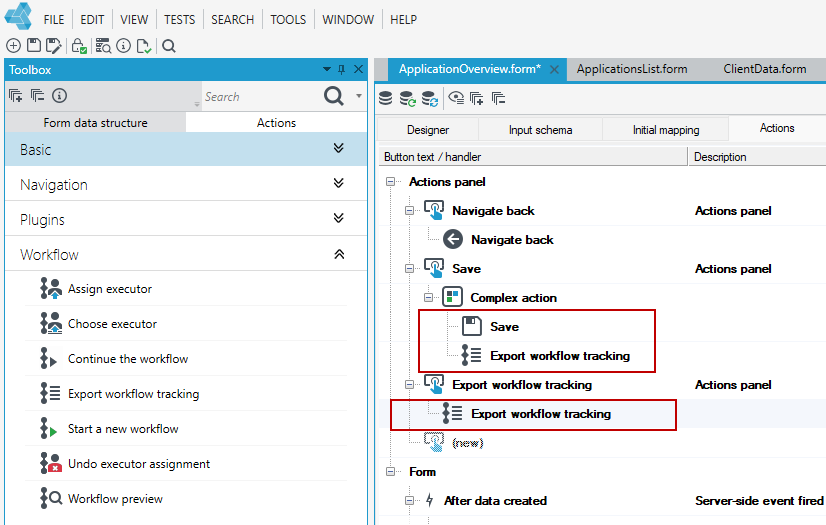The image size is (826, 525).
Task: Click the search-in-list toolbar icon
Action: [103, 46]
